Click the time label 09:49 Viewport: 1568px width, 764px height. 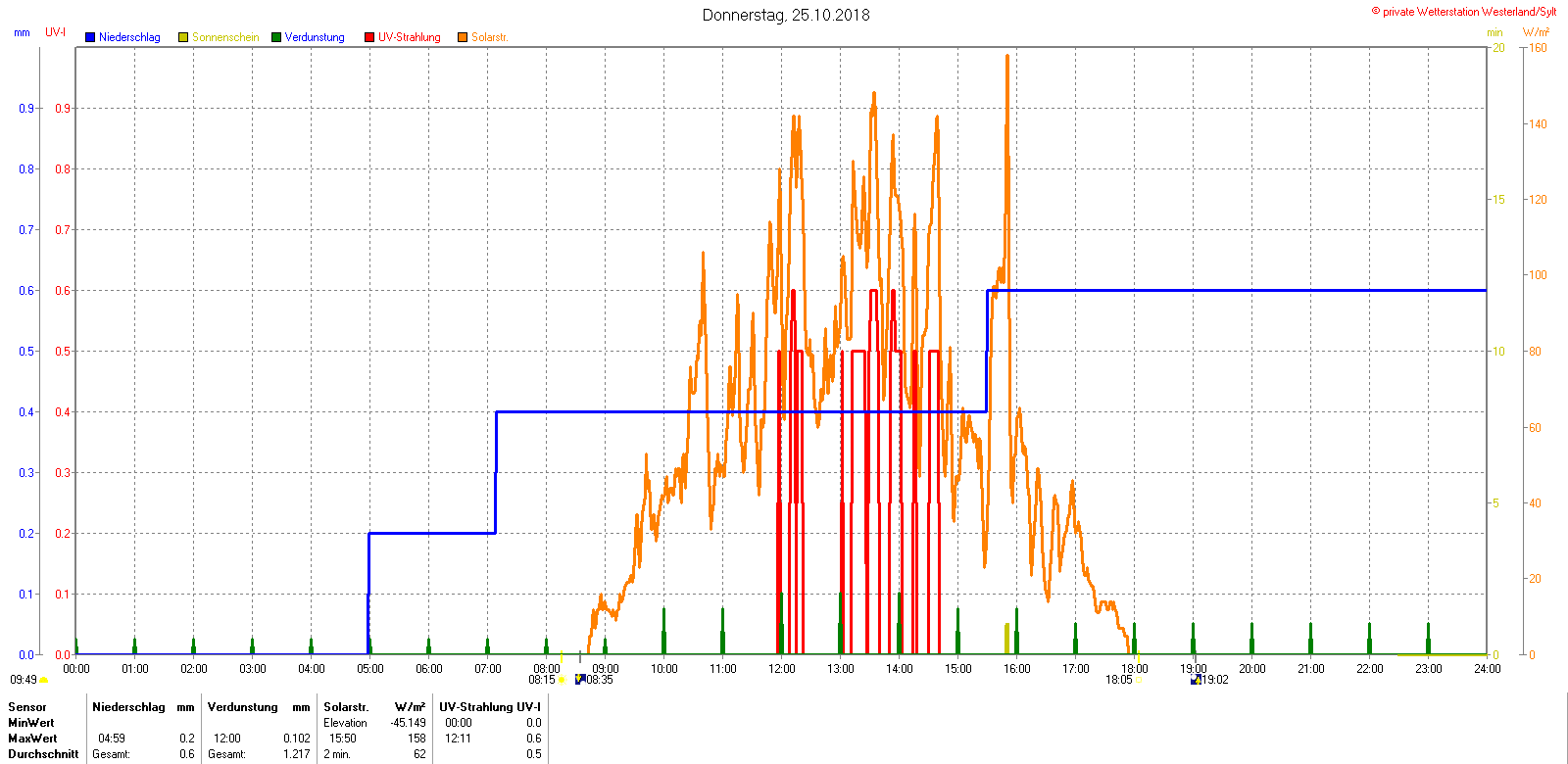24,680
